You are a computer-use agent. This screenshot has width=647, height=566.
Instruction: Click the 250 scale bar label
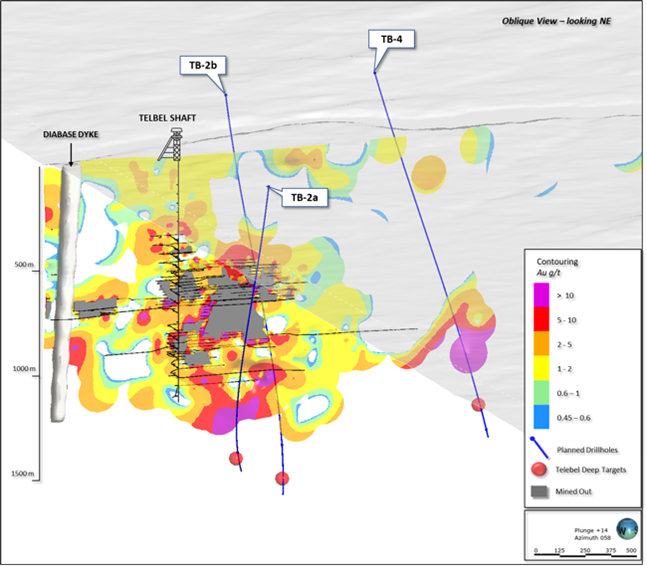585,550
